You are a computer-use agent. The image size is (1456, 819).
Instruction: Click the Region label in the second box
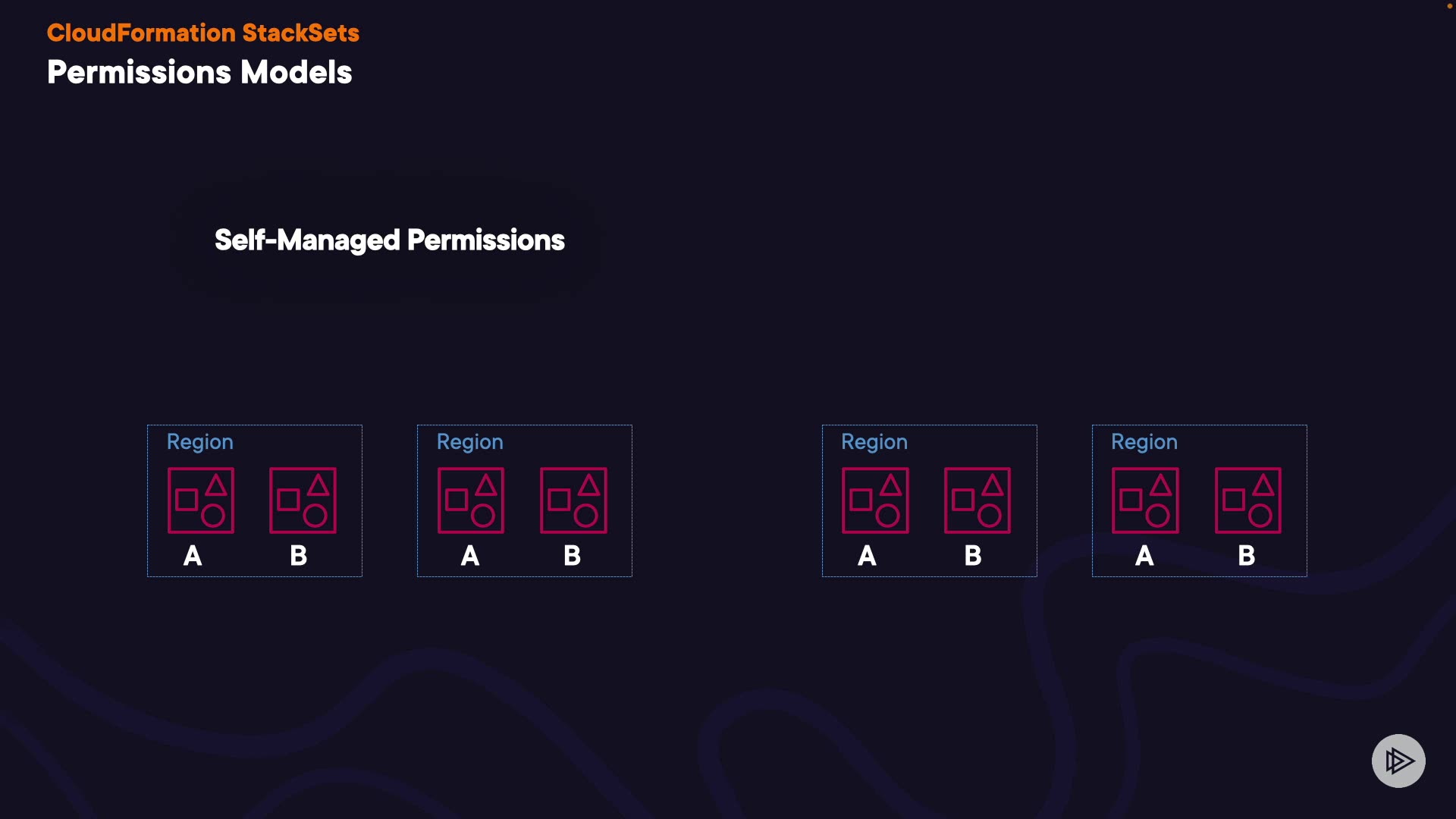(469, 442)
